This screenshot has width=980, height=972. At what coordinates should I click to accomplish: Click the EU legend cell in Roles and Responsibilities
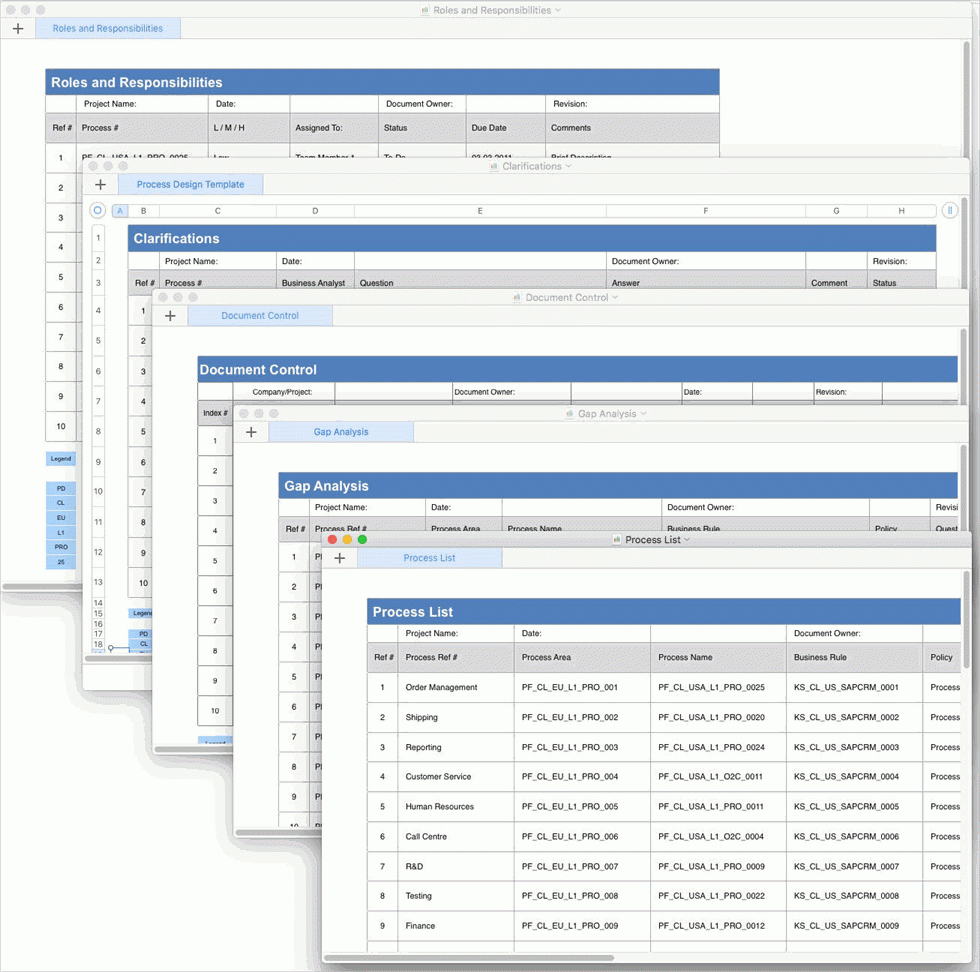click(x=61, y=518)
